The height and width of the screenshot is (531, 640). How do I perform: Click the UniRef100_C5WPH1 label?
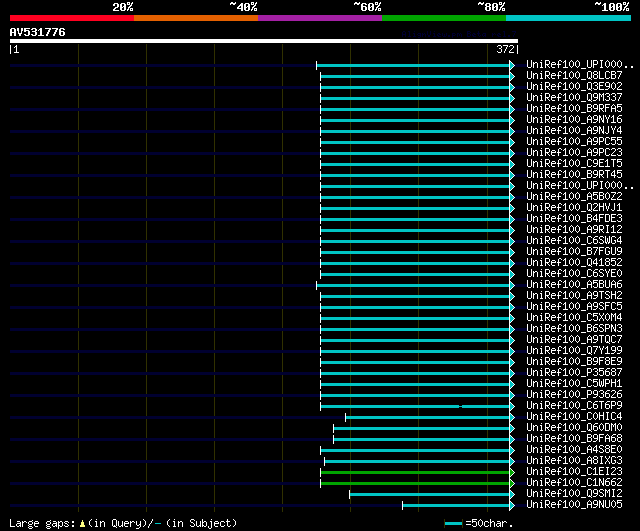coord(574,384)
